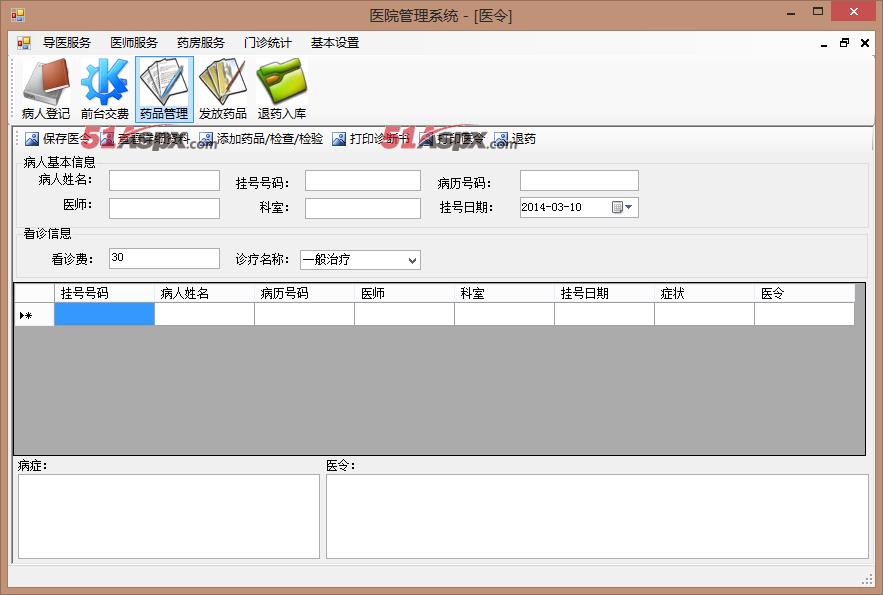The image size is (883, 595).
Task: Click the 医师 column header
Action: (x=404, y=293)
